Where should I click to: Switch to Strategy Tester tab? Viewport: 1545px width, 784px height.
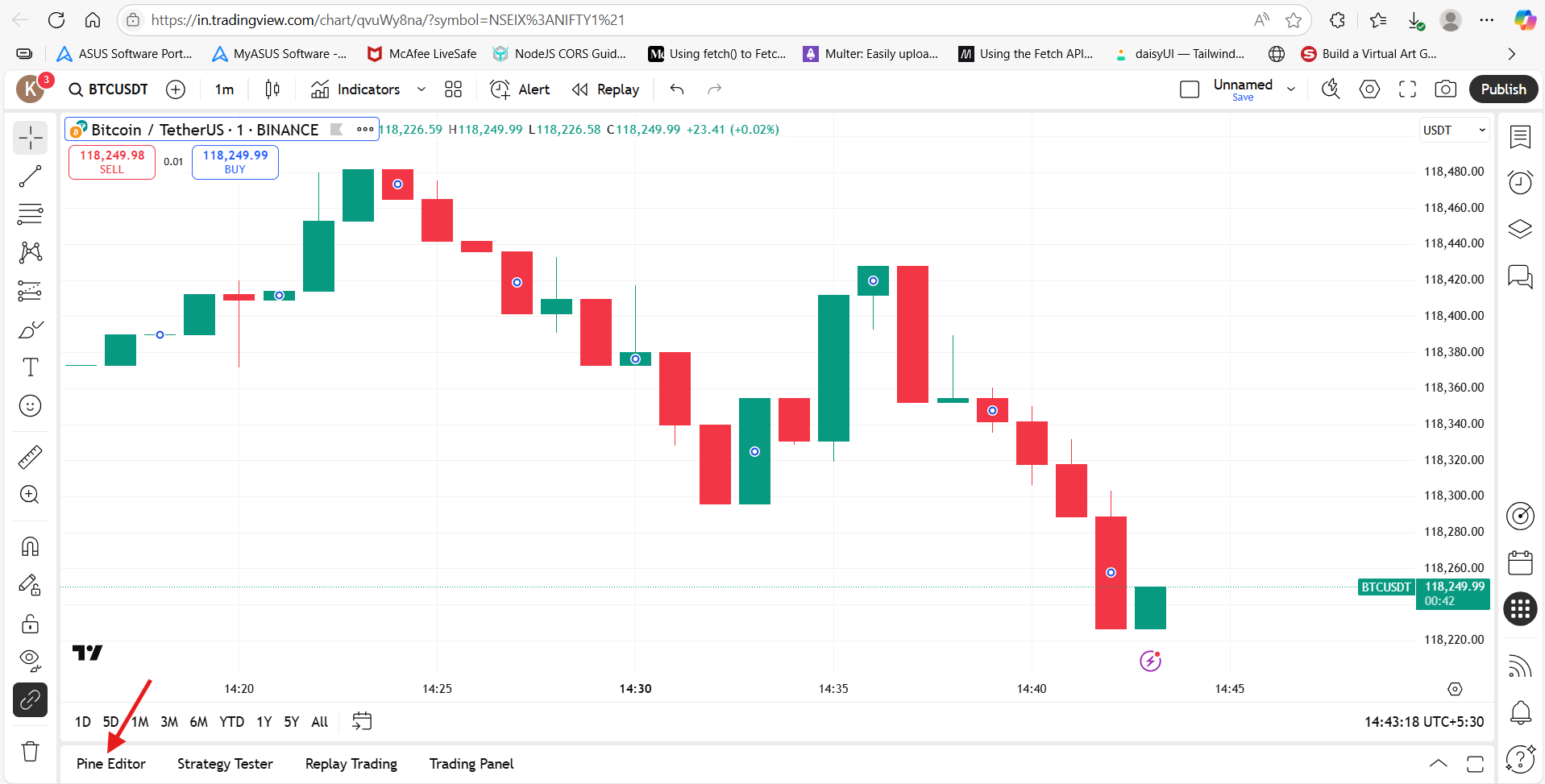coord(225,764)
